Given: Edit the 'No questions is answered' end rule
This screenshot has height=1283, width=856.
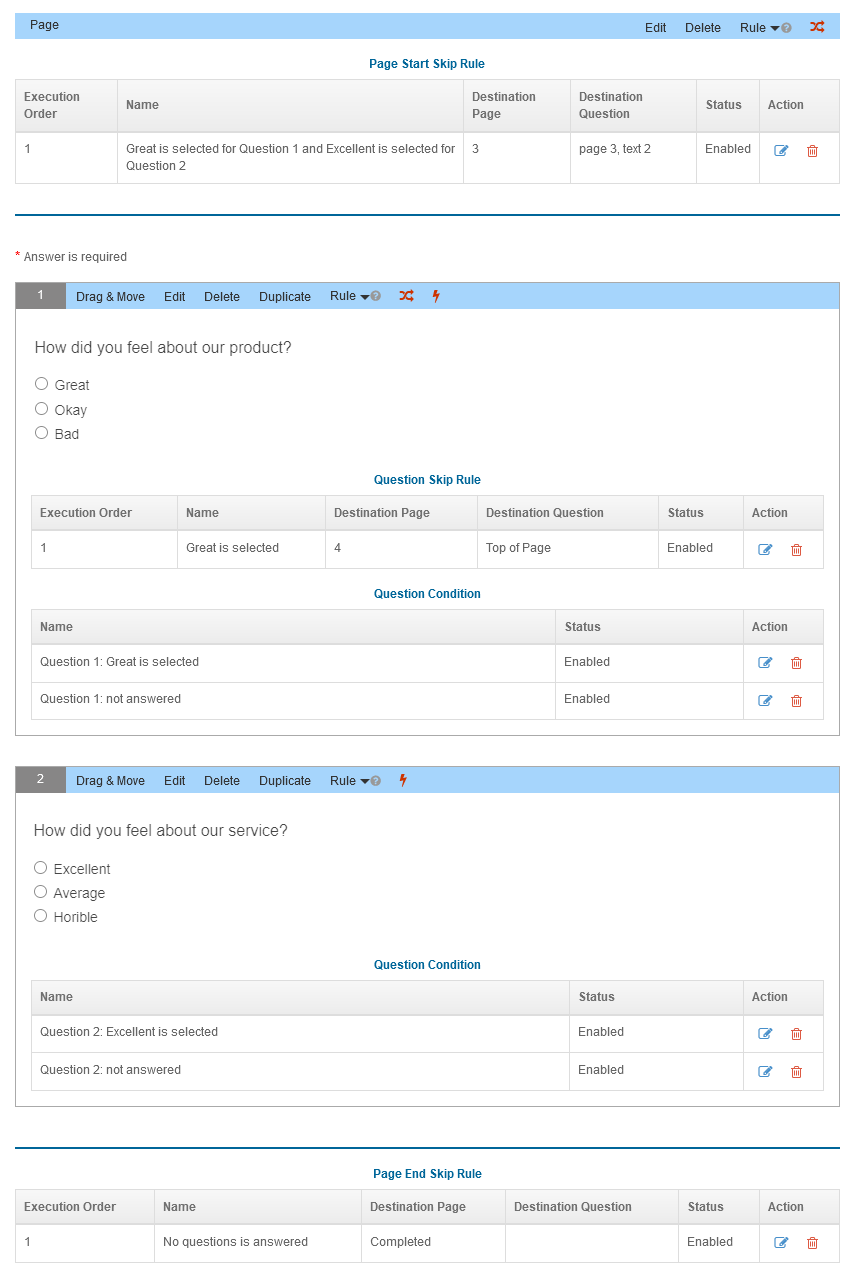Looking at the screenshot, I should pyautogui.click(x=781, y=1243).
